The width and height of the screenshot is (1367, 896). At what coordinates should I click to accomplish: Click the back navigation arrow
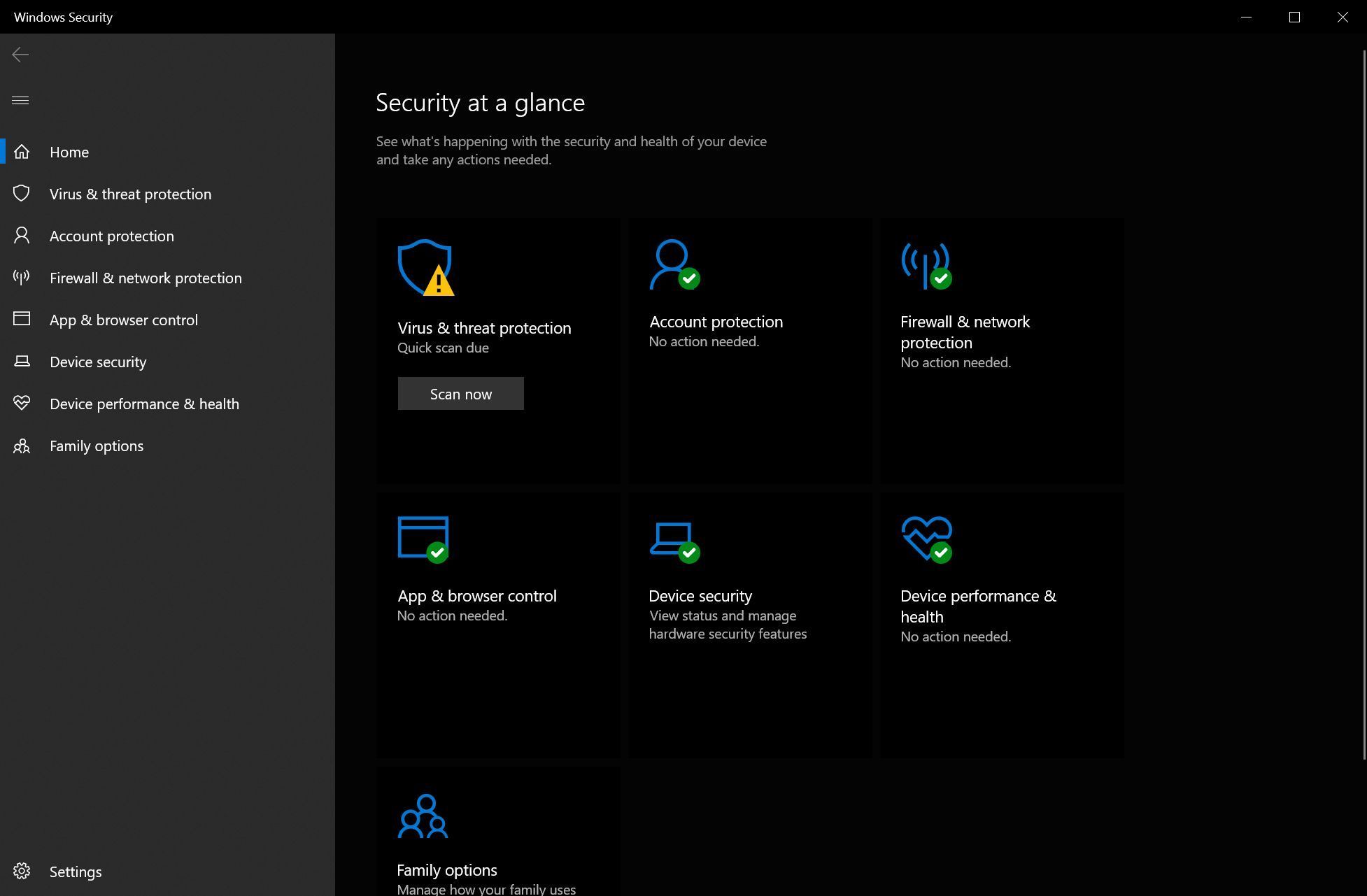click(20, 54)
